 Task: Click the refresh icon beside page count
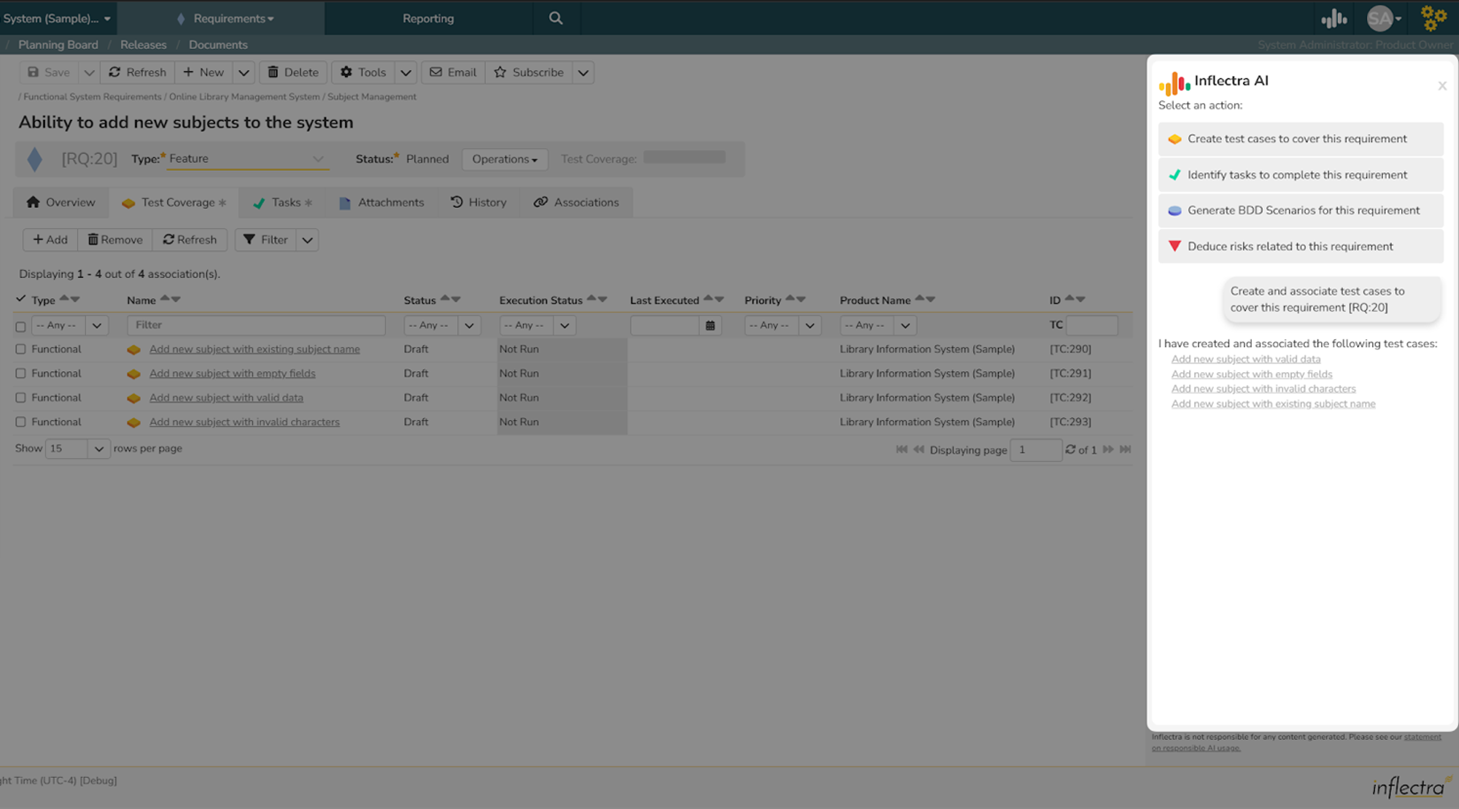1070,450
